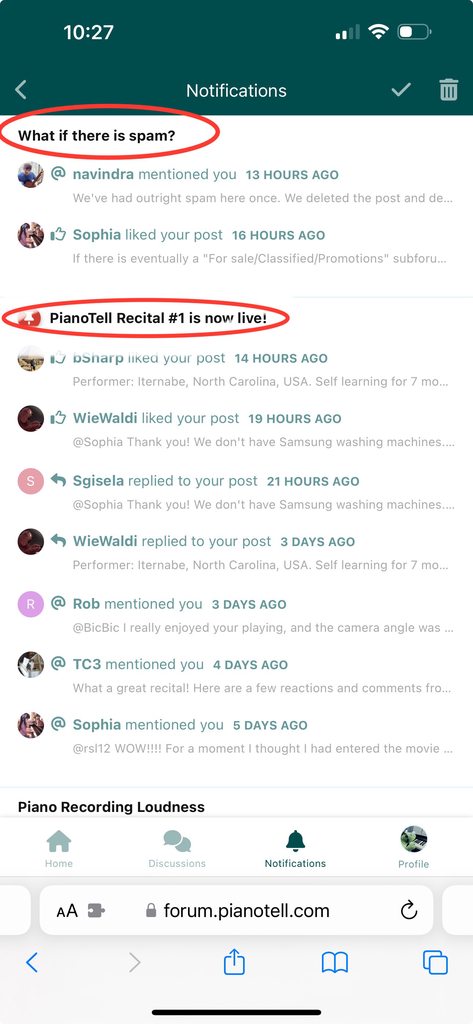The image size is (473, 1024).
Task: Go back using the header chevron
Action: click(21, 89)
